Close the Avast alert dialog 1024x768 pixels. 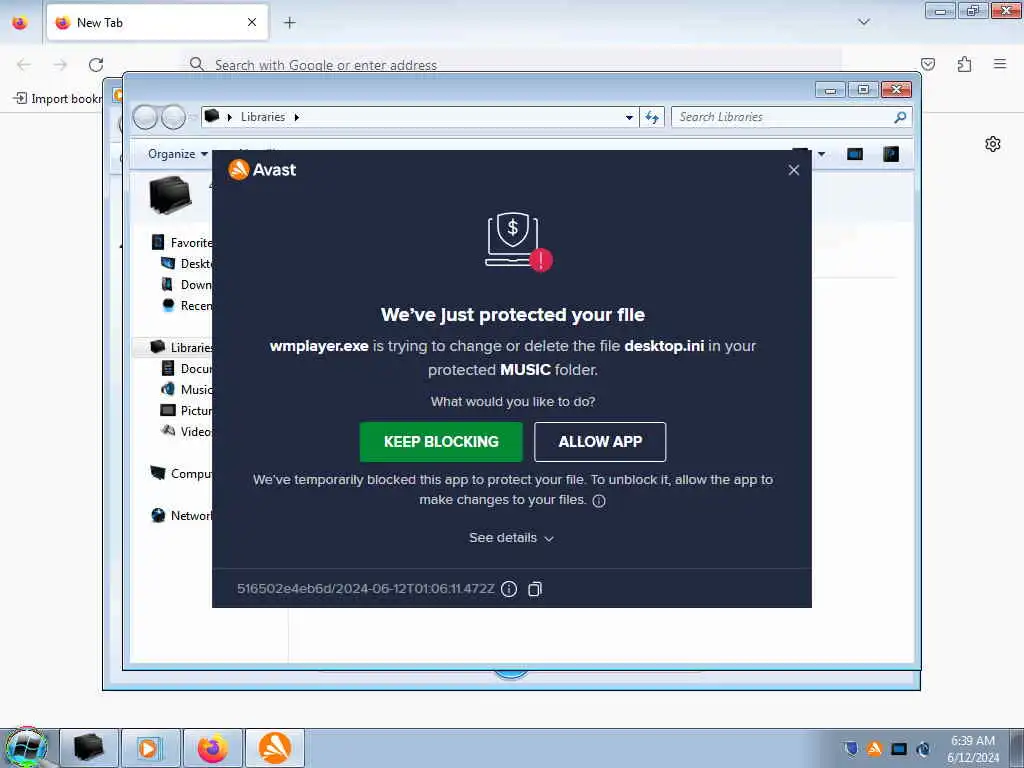pyautogui.click(x=793, y=170)
